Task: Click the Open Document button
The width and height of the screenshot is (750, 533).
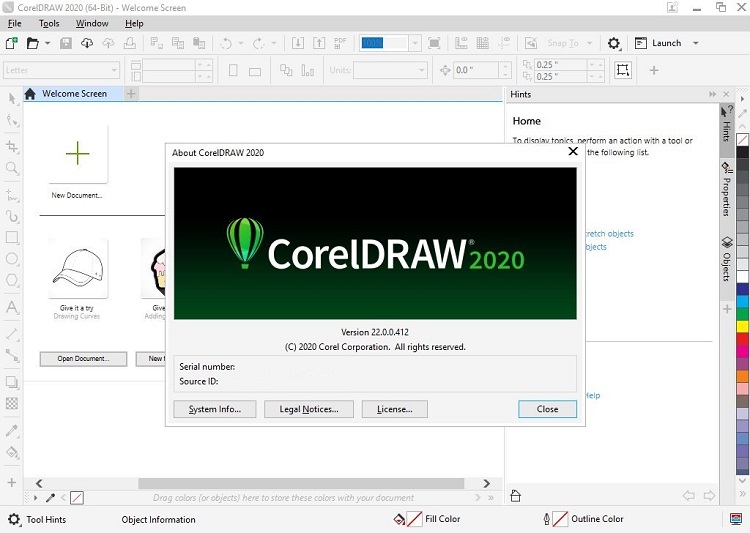Action: (x=83, y=359)
